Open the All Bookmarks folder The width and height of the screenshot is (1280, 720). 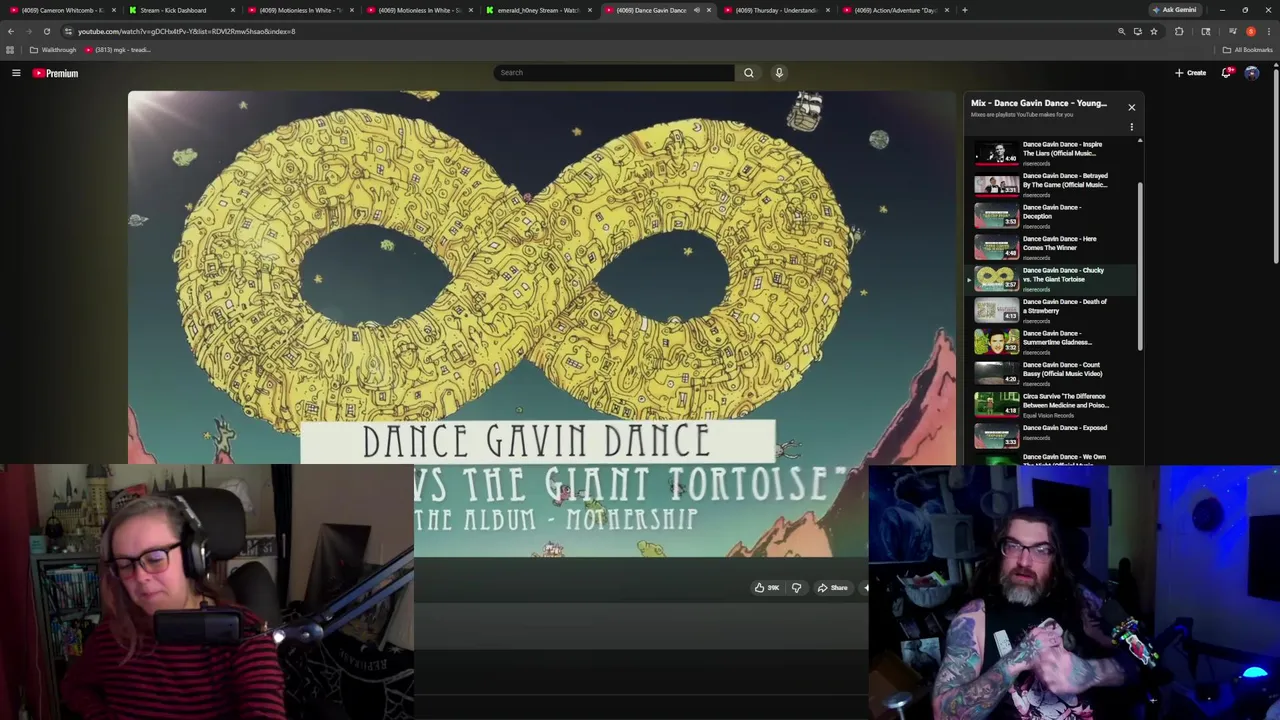(x=1247, y=50)
